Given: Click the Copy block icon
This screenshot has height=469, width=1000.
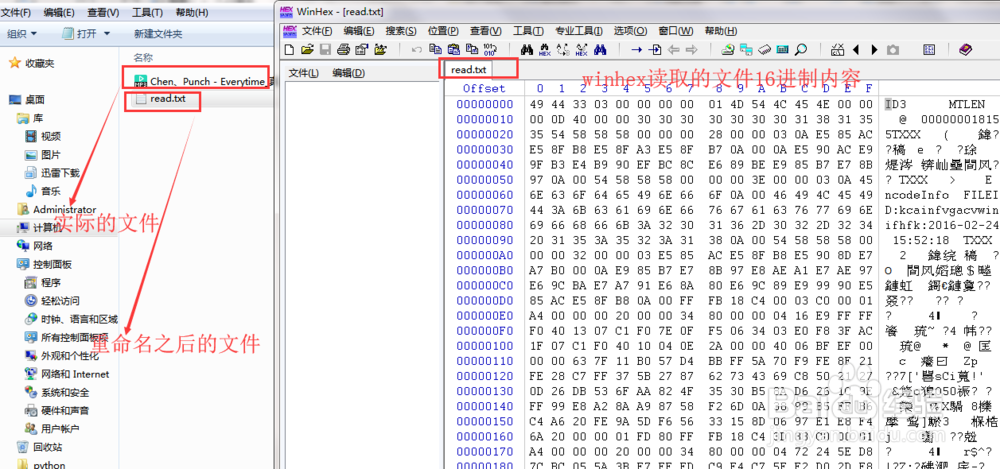Looking at the screenshot, I should pyautogui.click(x=436, y=48).
